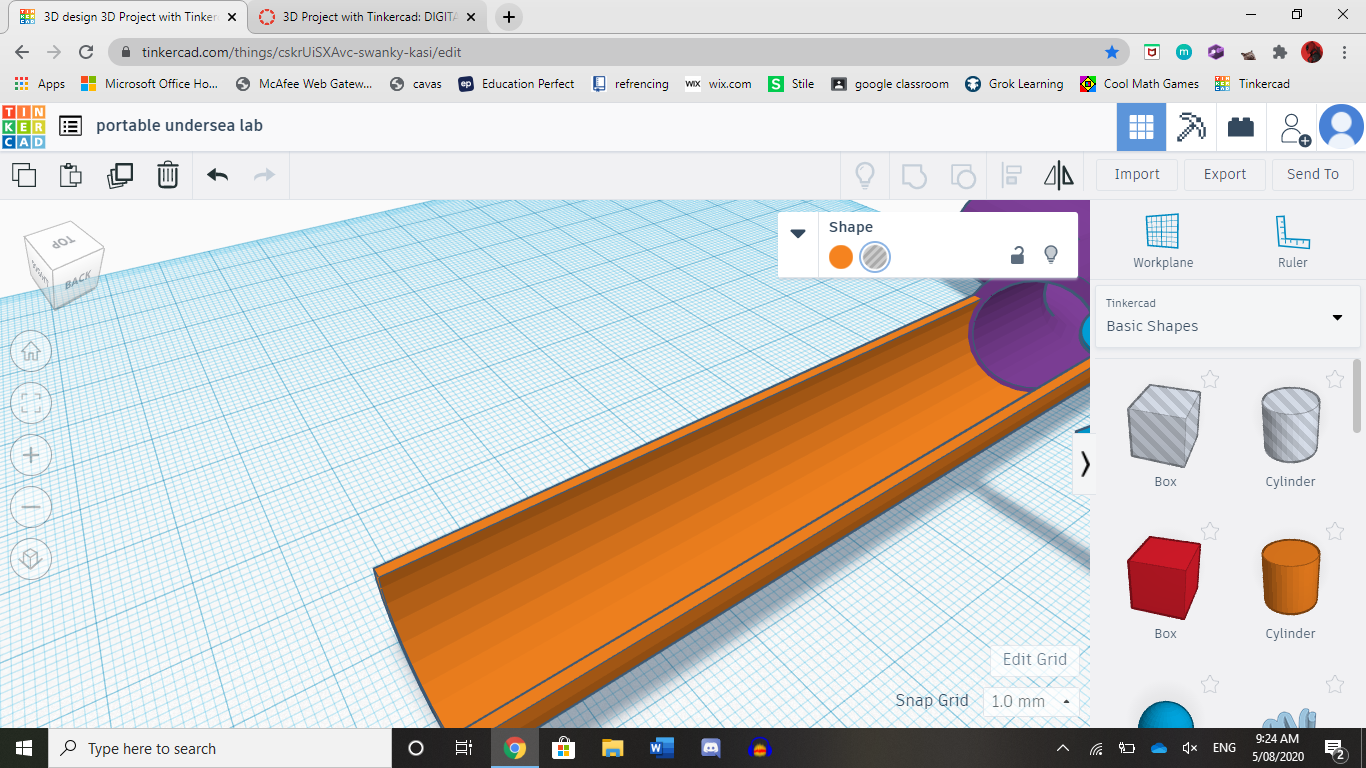Click the Send To button
This screenshot has height=768, width=1366.
click(x=1313, y=174)
